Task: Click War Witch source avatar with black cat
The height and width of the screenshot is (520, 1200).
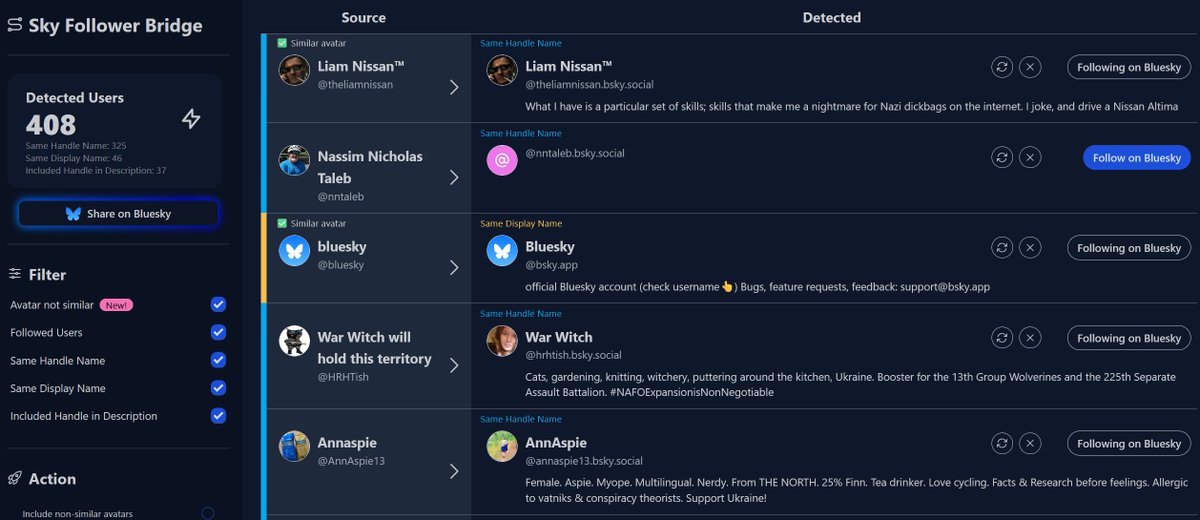Action: (294, 341)
